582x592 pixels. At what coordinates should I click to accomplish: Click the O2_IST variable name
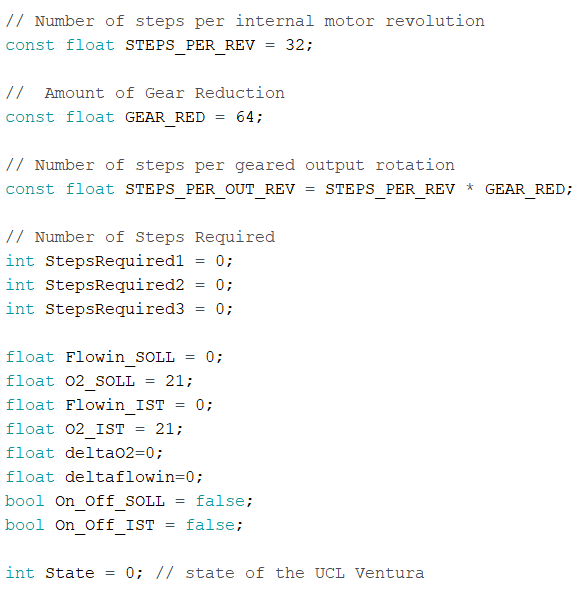[95, 430]
